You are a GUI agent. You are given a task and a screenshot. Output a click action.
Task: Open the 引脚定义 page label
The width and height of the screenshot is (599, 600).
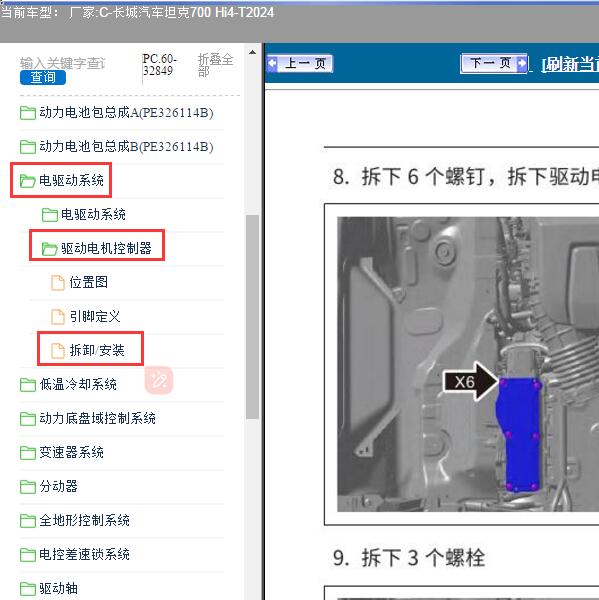pyautogui.click(x=95, y=316)
